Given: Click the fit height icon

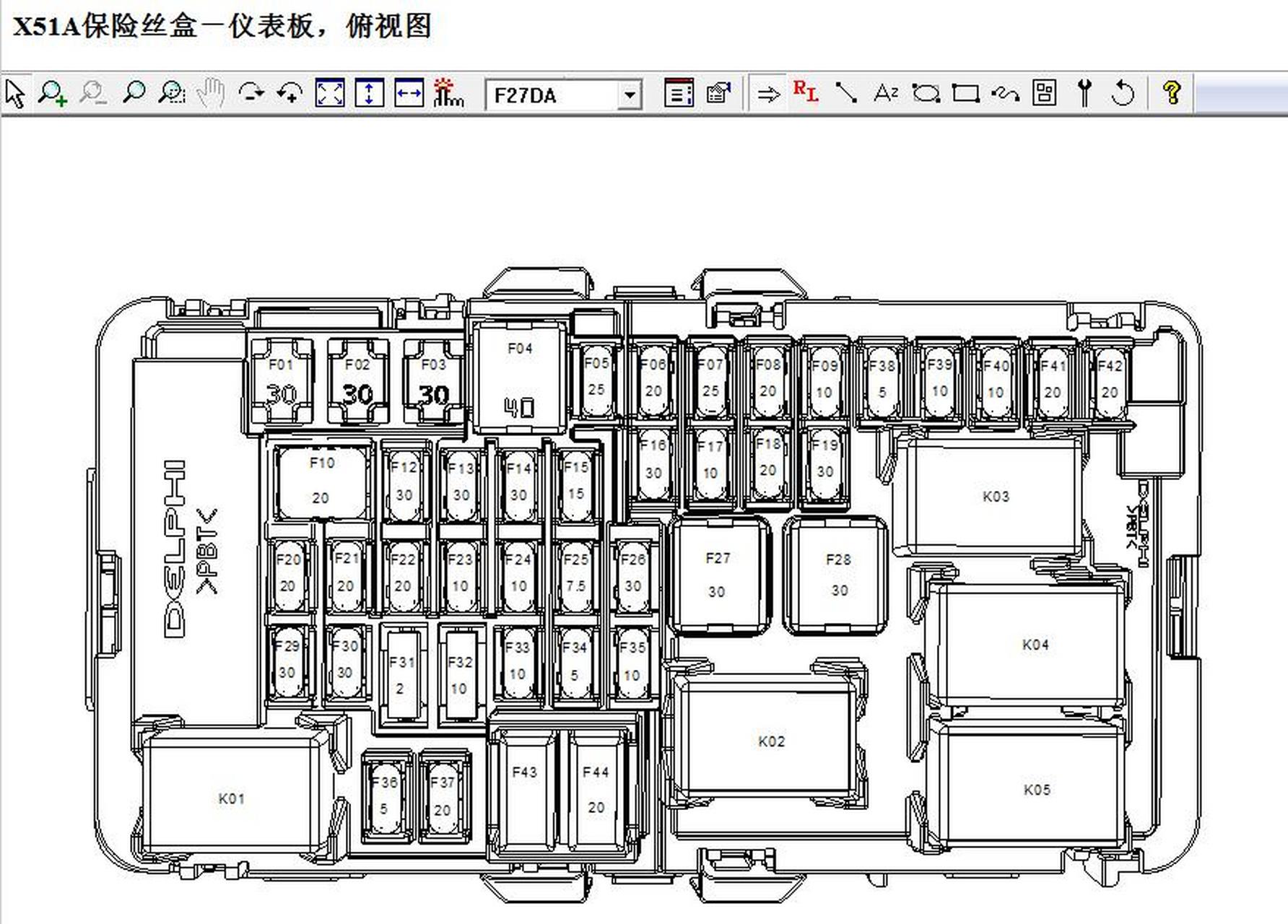Looking at the screenshot, I should (370, 94).
